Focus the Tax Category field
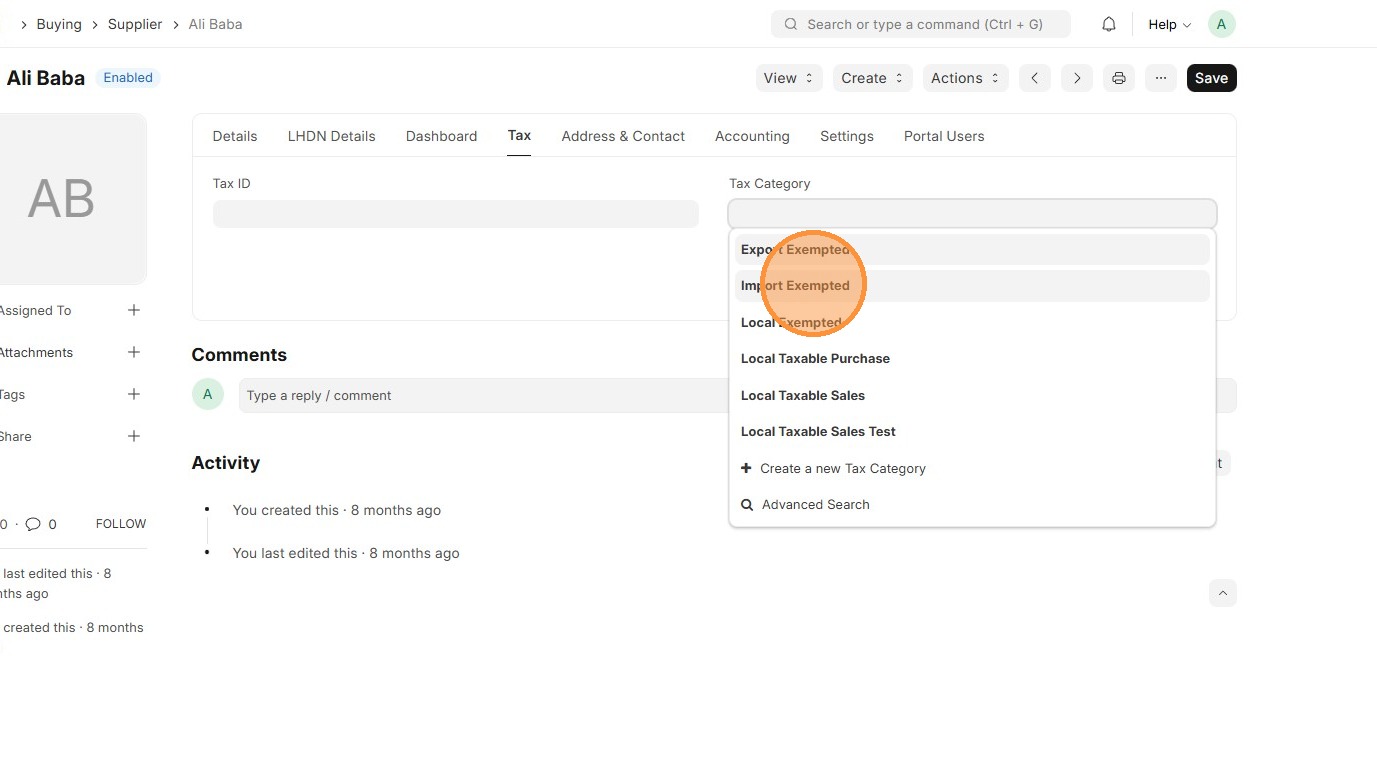Image resolution: width=1377 pixels, height=769 pixels. [x=972, y=214]
